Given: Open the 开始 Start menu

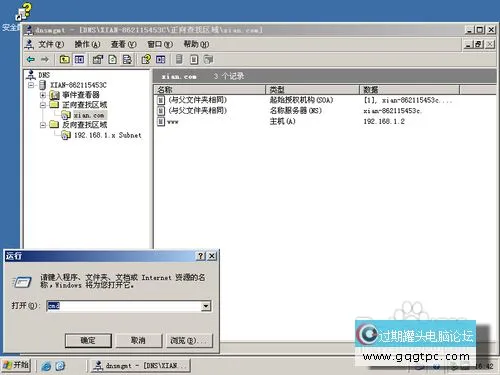Looking at the screenshot, I should (x=16, y=365).
